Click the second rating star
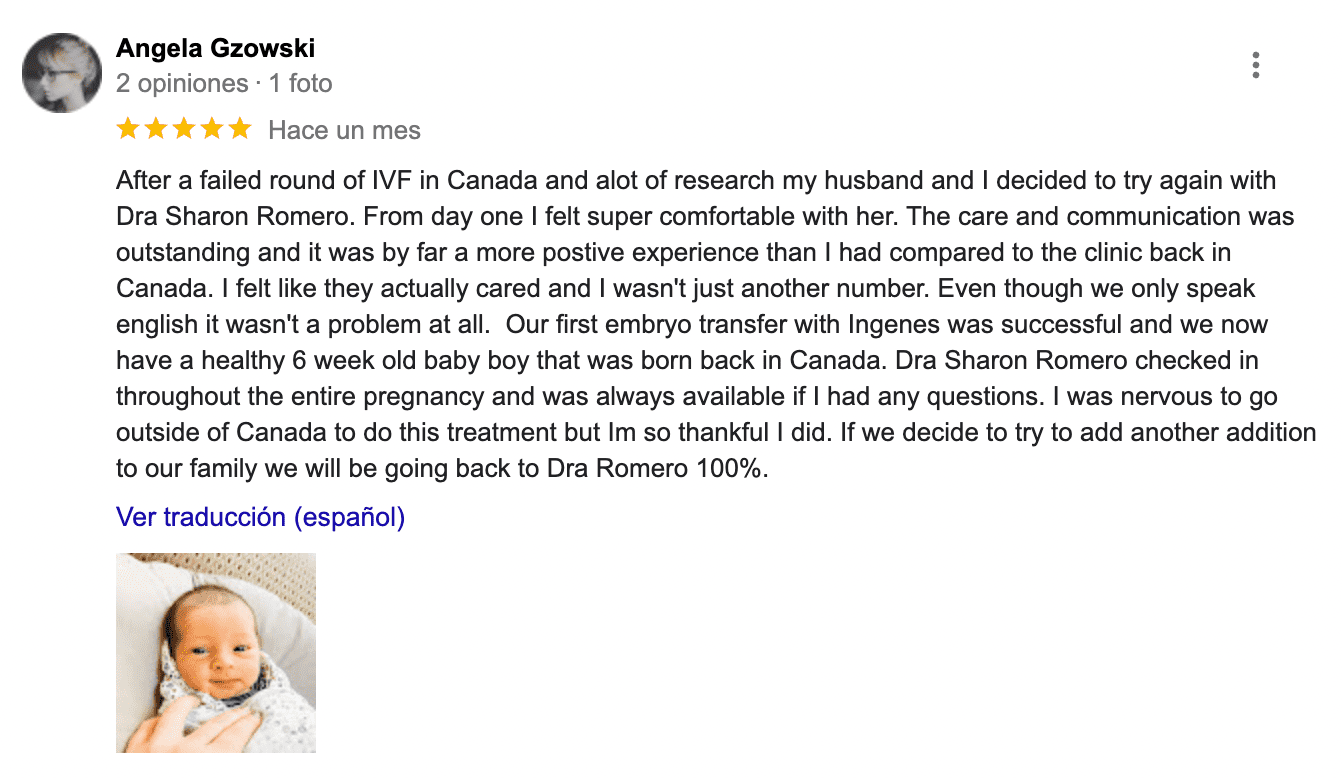Viewport: 1342px width, 778px height. [x=155, y=129]
